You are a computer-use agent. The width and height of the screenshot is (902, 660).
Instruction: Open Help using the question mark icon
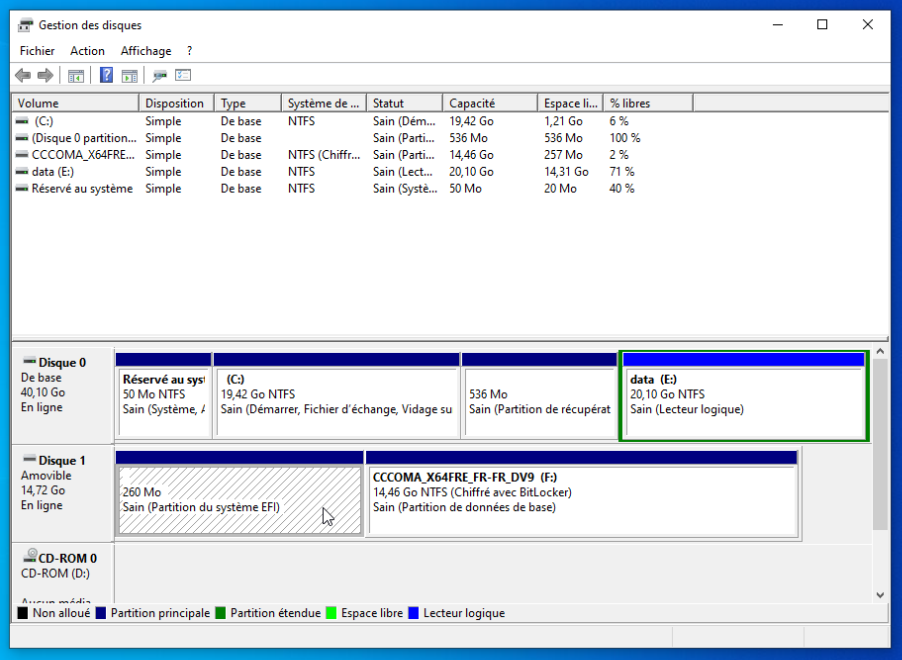point(106,74)
